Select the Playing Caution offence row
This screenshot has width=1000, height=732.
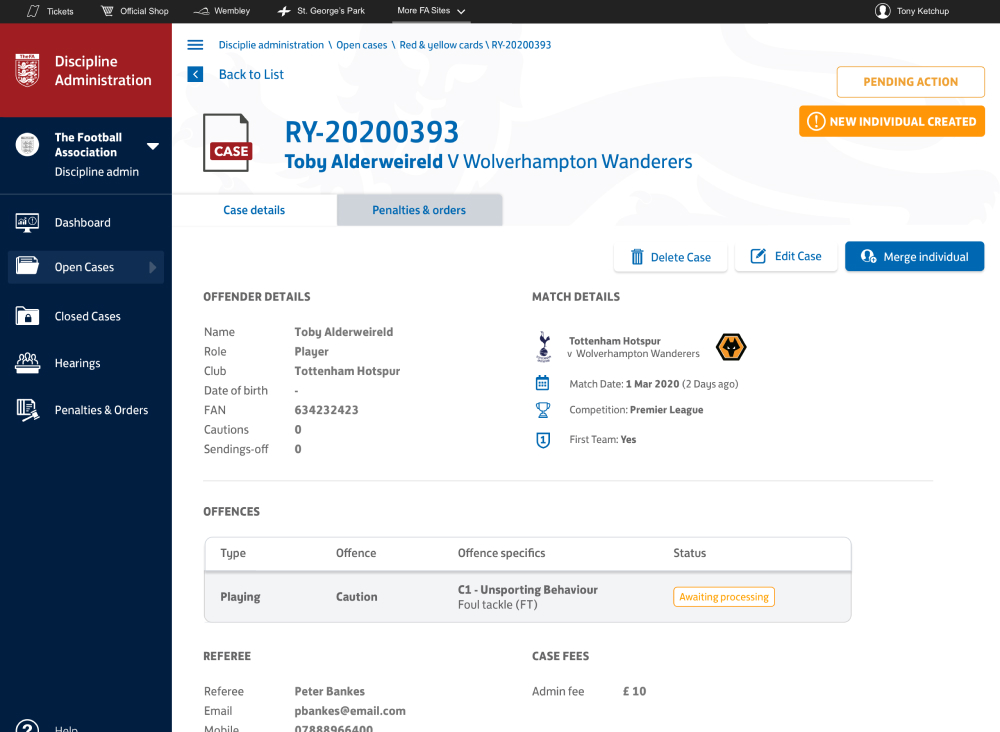click(x=527, y=597)
